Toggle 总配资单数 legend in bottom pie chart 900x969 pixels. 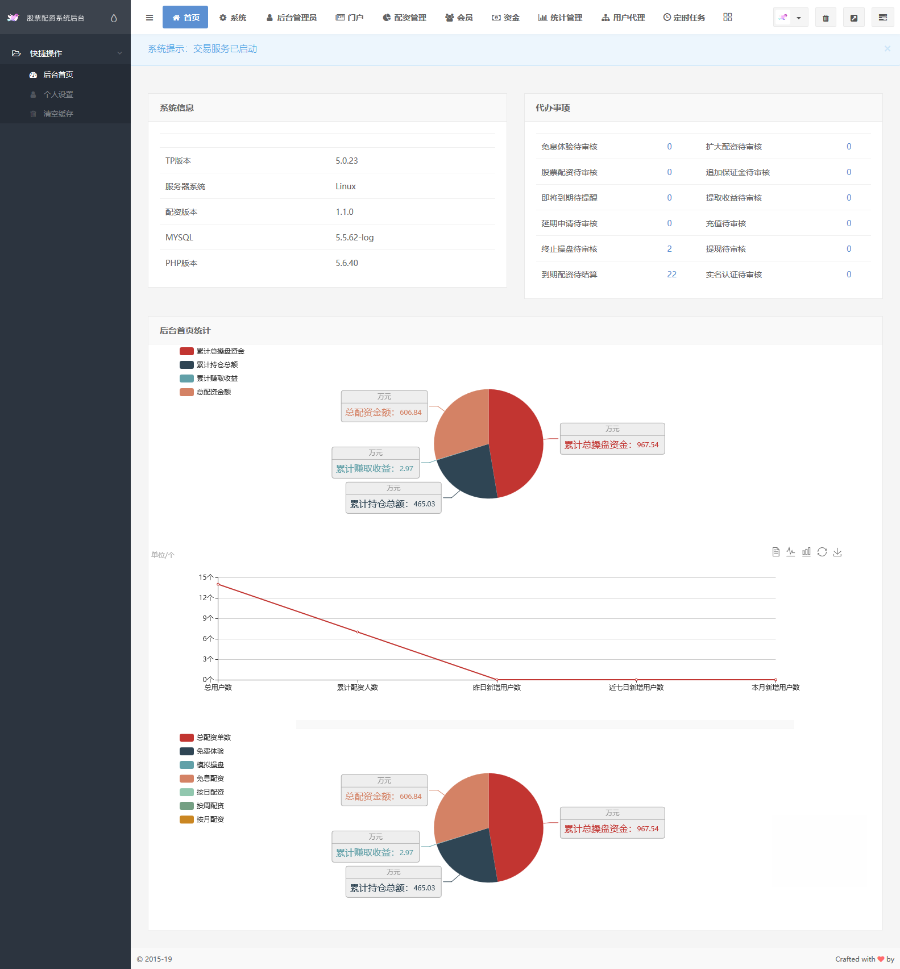point(187,737)
